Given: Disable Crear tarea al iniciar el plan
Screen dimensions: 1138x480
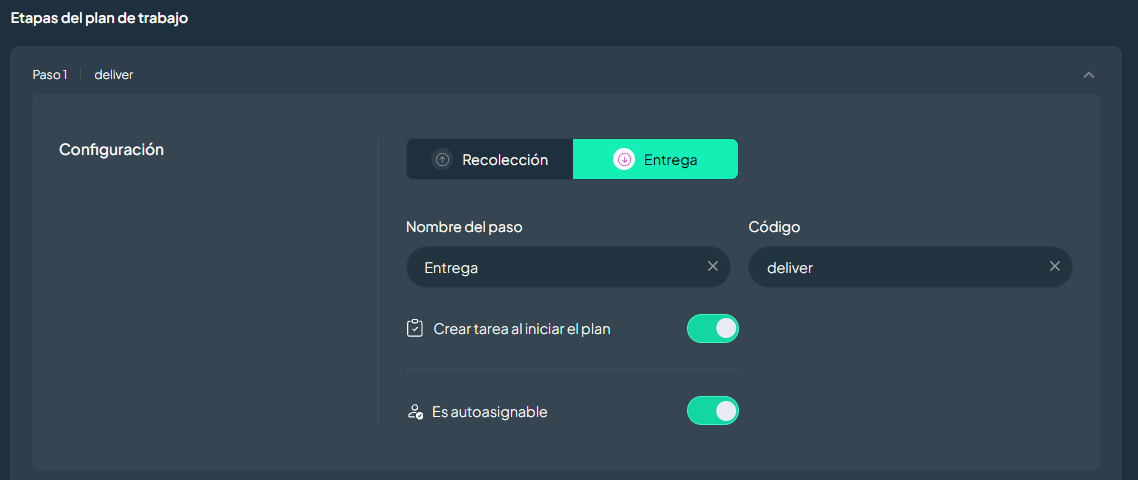Looking at the screenshot, I should (x=713, y=328).
